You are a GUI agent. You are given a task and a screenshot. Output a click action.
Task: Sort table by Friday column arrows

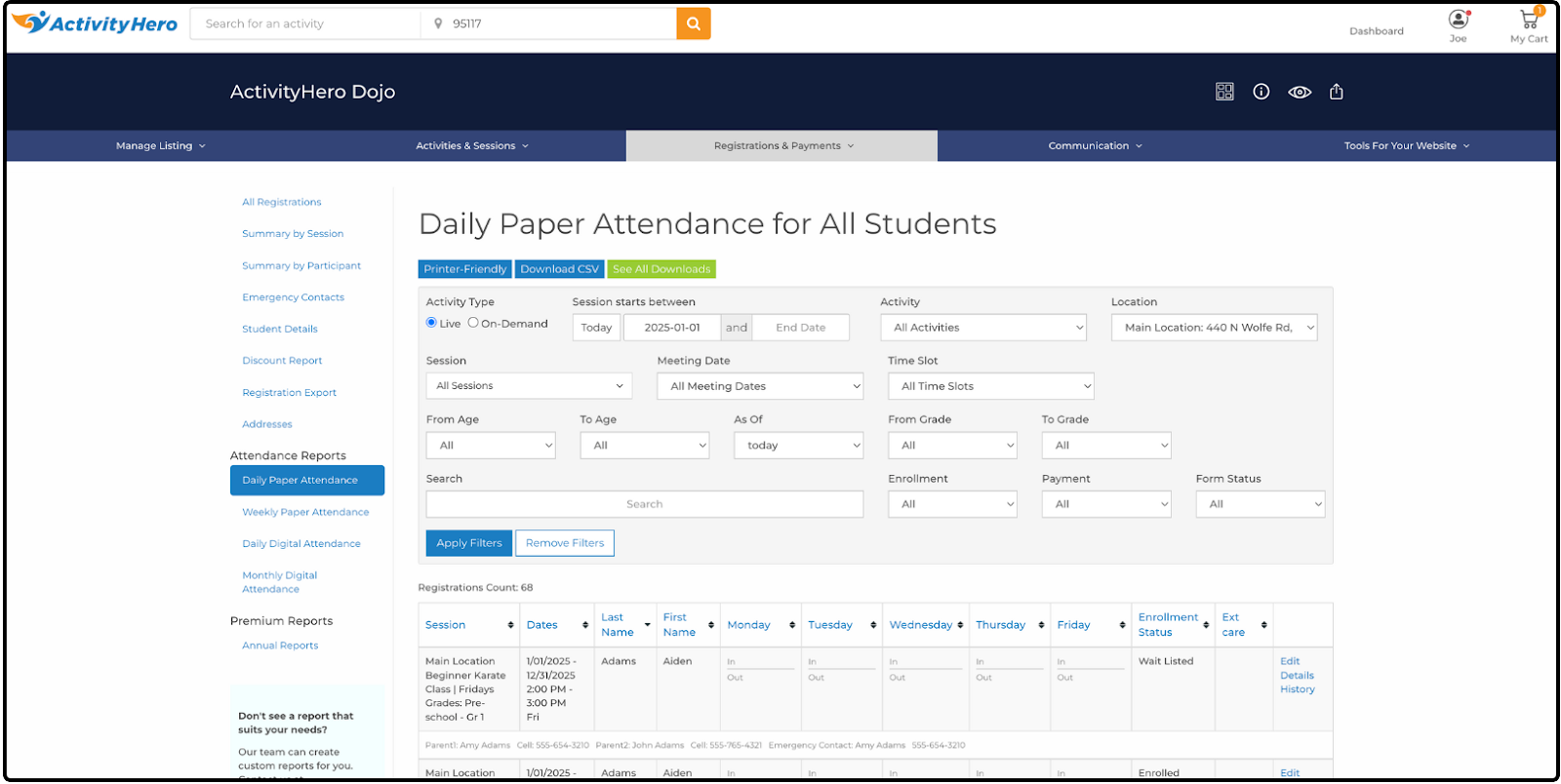tap(1122, 625)
